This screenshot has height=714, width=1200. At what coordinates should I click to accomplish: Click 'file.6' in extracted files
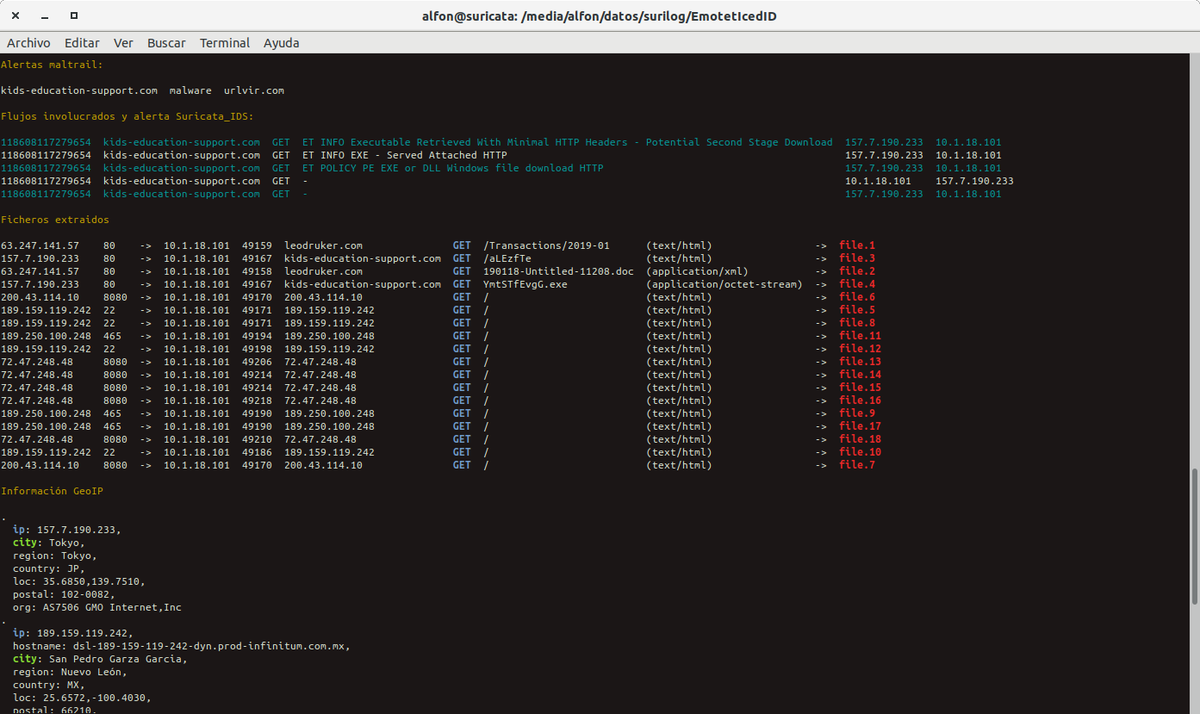[x=857, y=298]
